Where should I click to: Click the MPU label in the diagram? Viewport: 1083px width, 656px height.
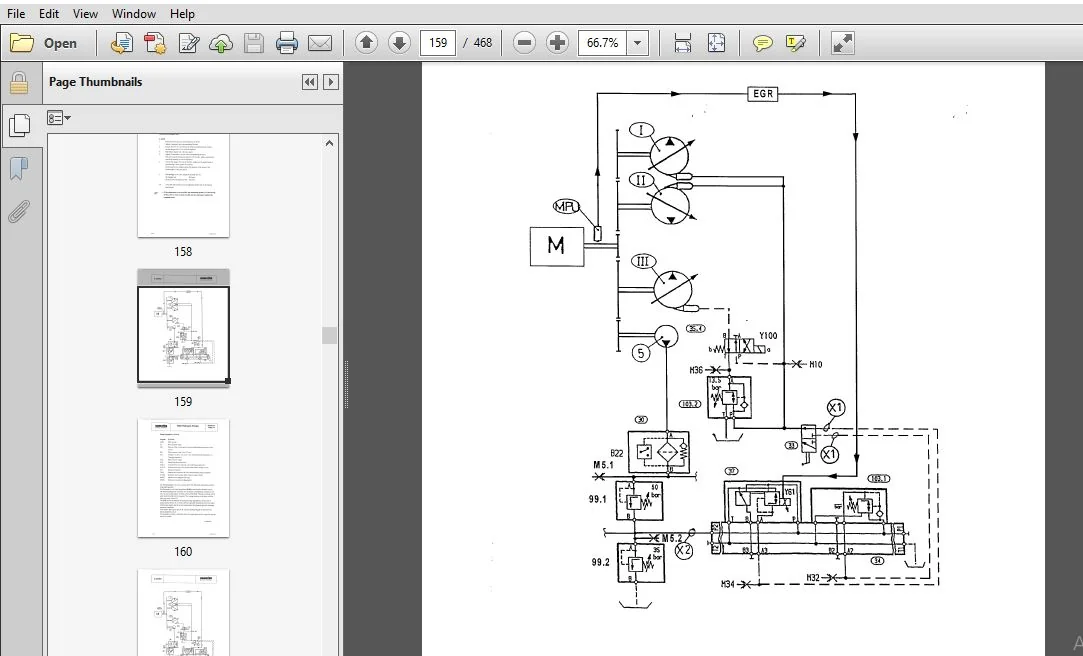pyautogui.click(x=566, y=206)
